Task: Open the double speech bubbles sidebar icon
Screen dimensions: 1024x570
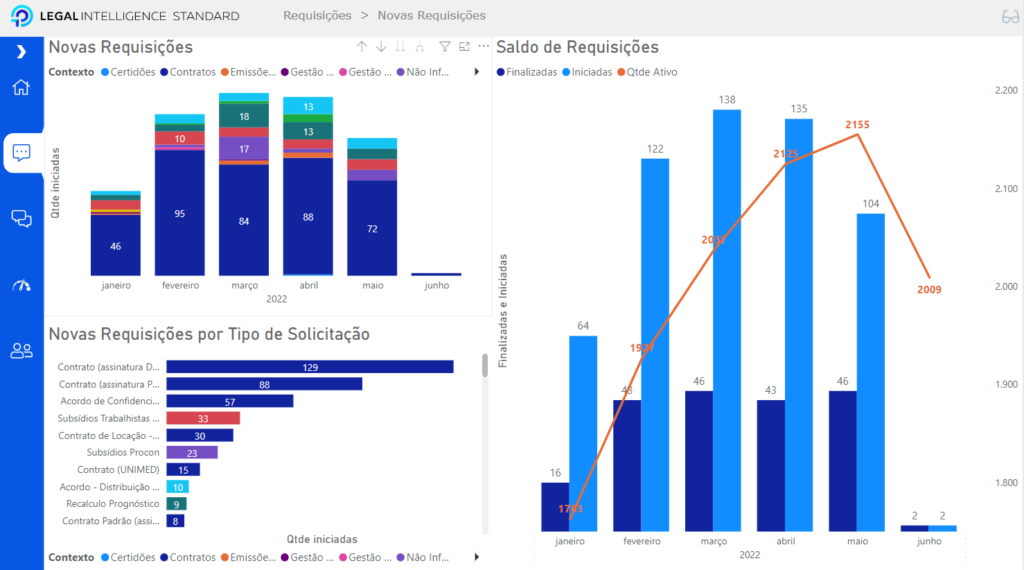Action: tap(21, 218)
